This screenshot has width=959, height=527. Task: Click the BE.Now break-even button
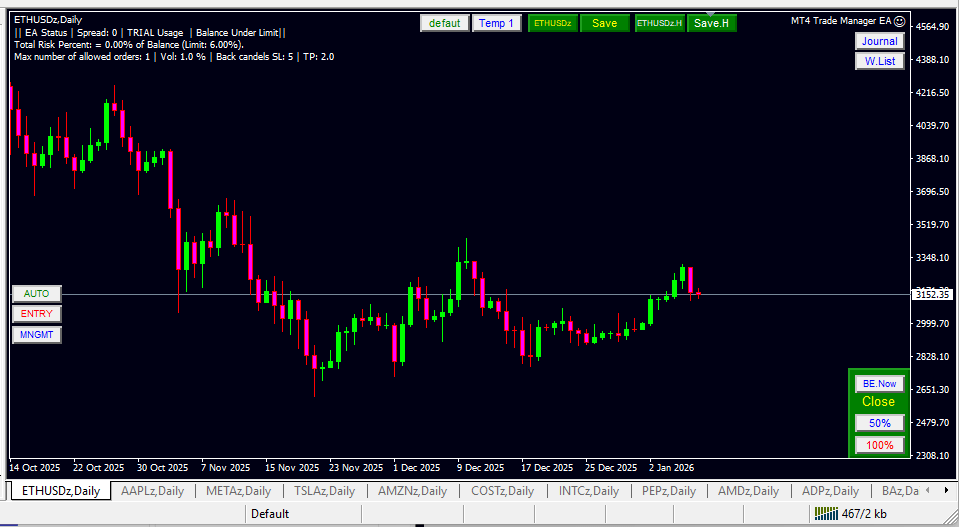(879, 384)
